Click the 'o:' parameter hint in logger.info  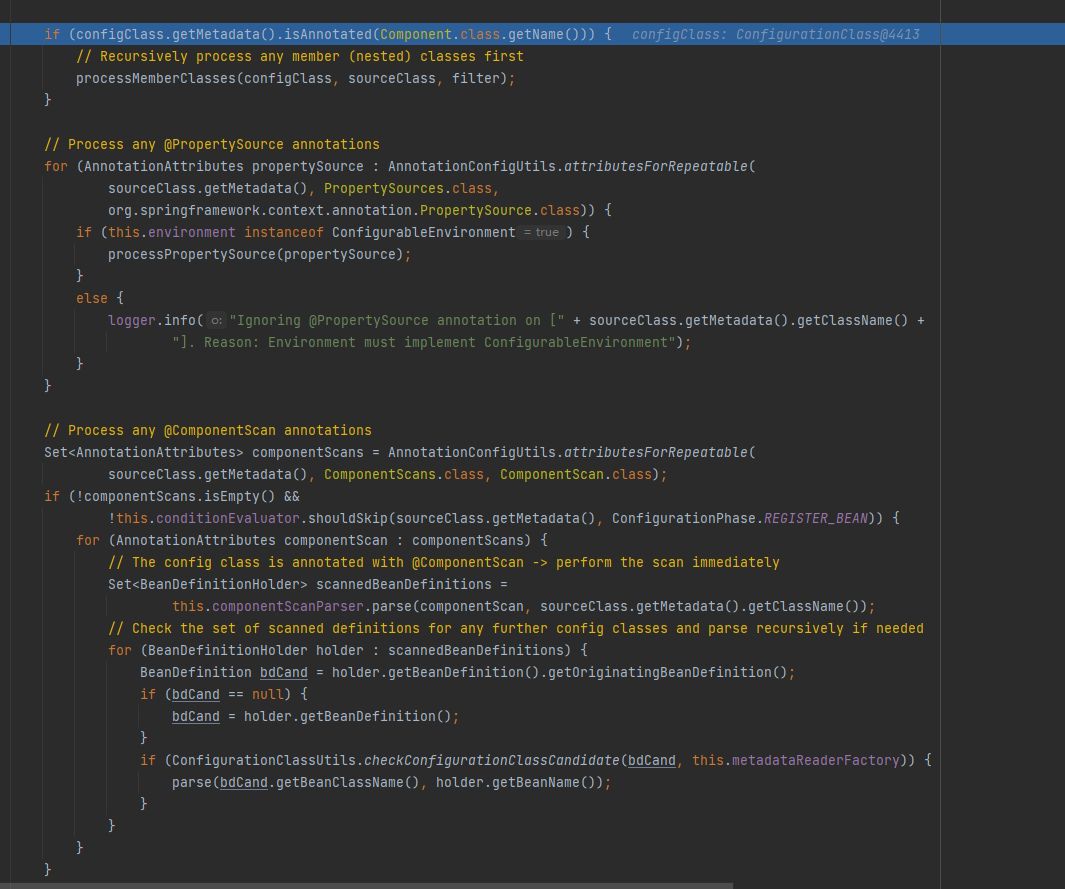click(x=216, y=321)
